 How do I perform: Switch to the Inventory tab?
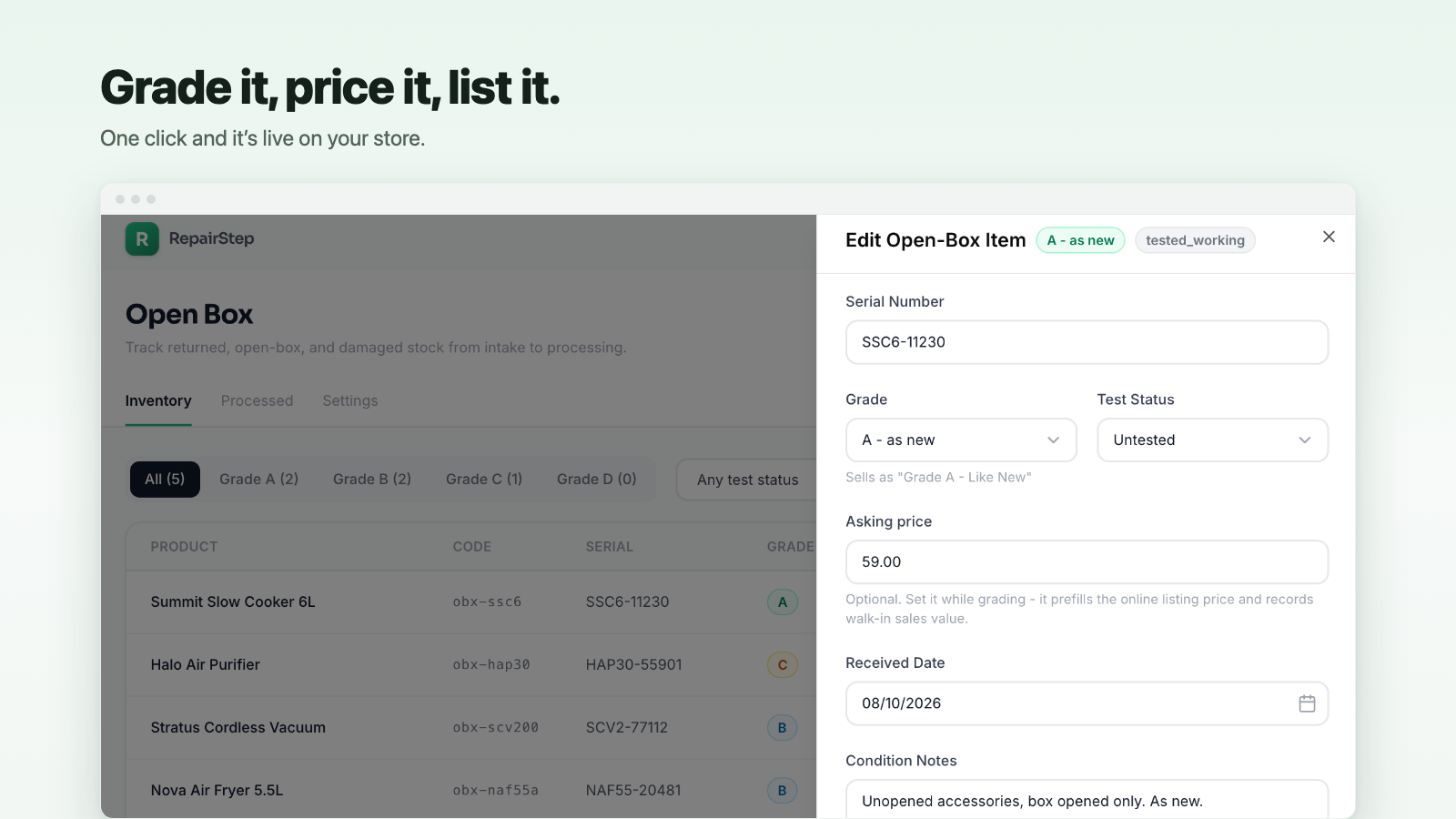[158, 401]
